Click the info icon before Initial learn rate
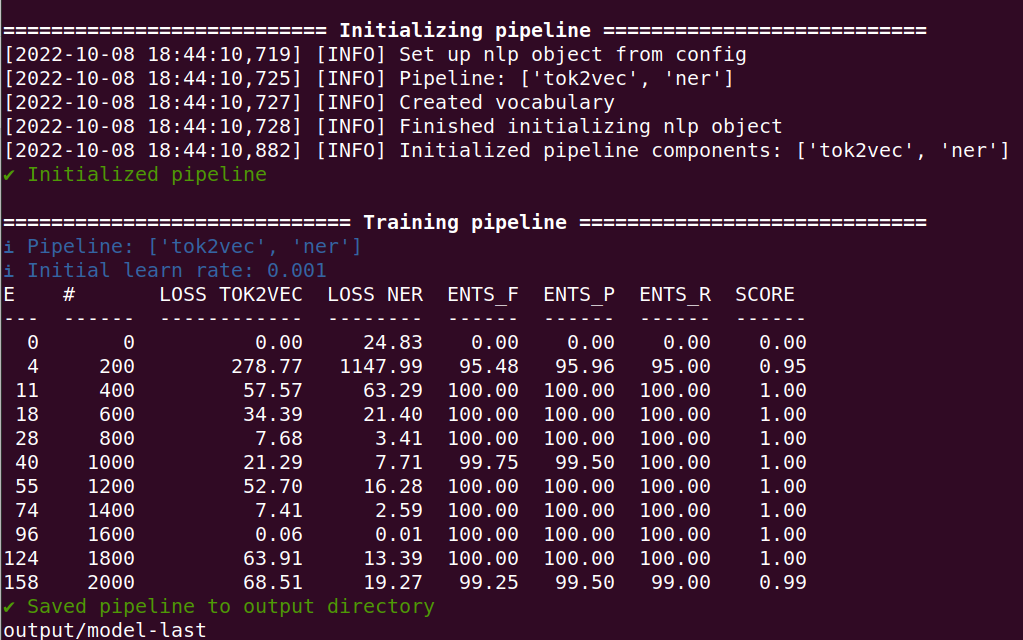The height and width of the screenshot is (640, 1023). (8, 271)
